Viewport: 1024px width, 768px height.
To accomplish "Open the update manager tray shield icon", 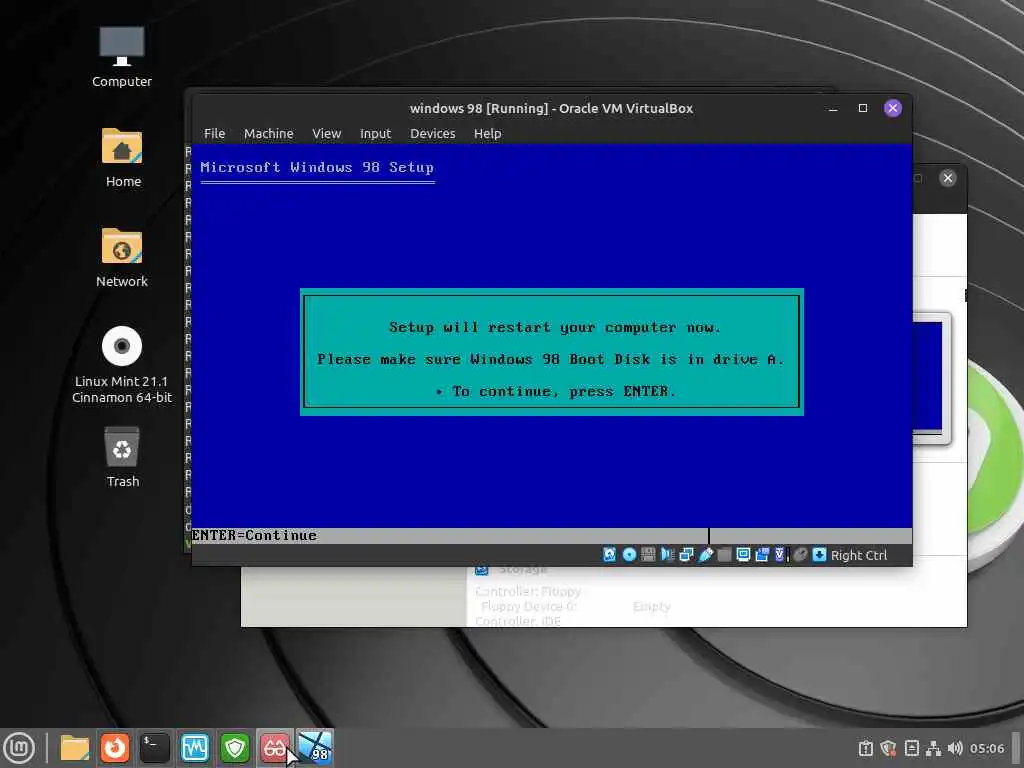I will pos(888,748).
